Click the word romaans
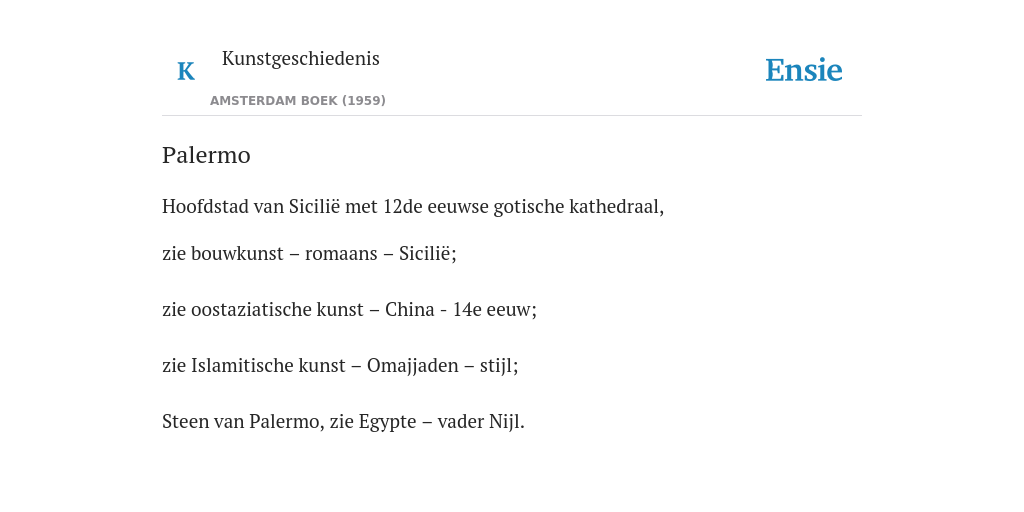This screenshot has width=1024, height=512. tap(340, 253)
